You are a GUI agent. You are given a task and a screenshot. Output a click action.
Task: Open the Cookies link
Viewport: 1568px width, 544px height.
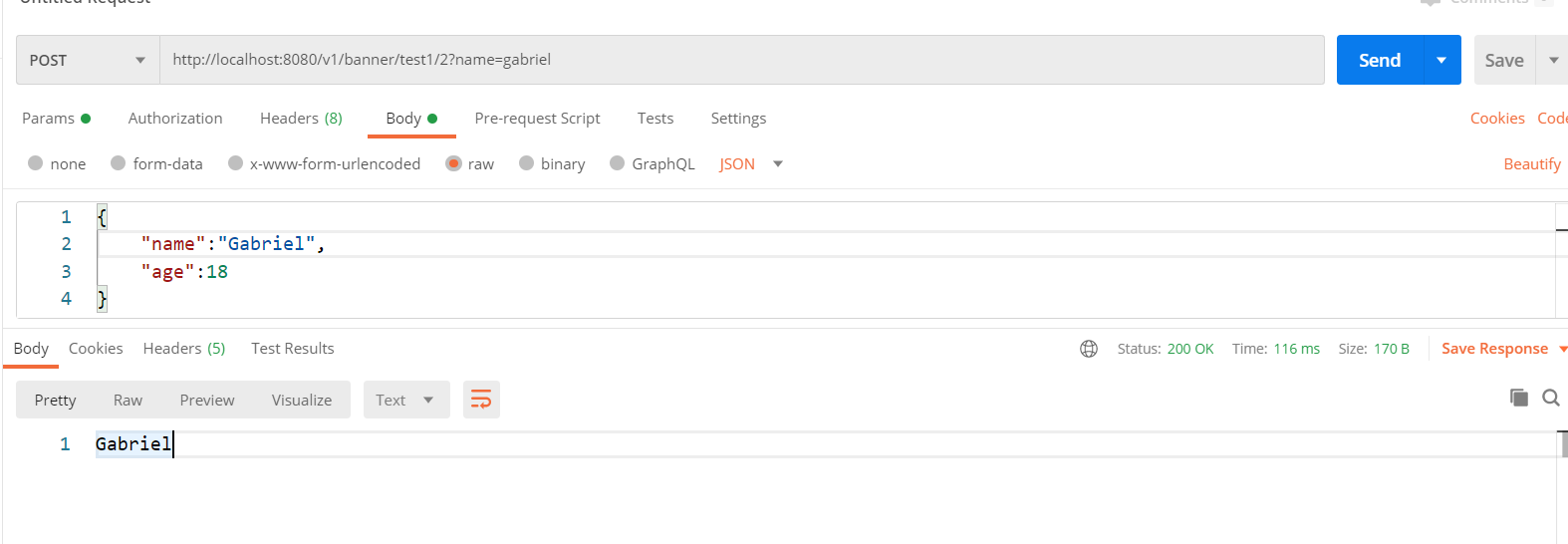pos(1496,118)
